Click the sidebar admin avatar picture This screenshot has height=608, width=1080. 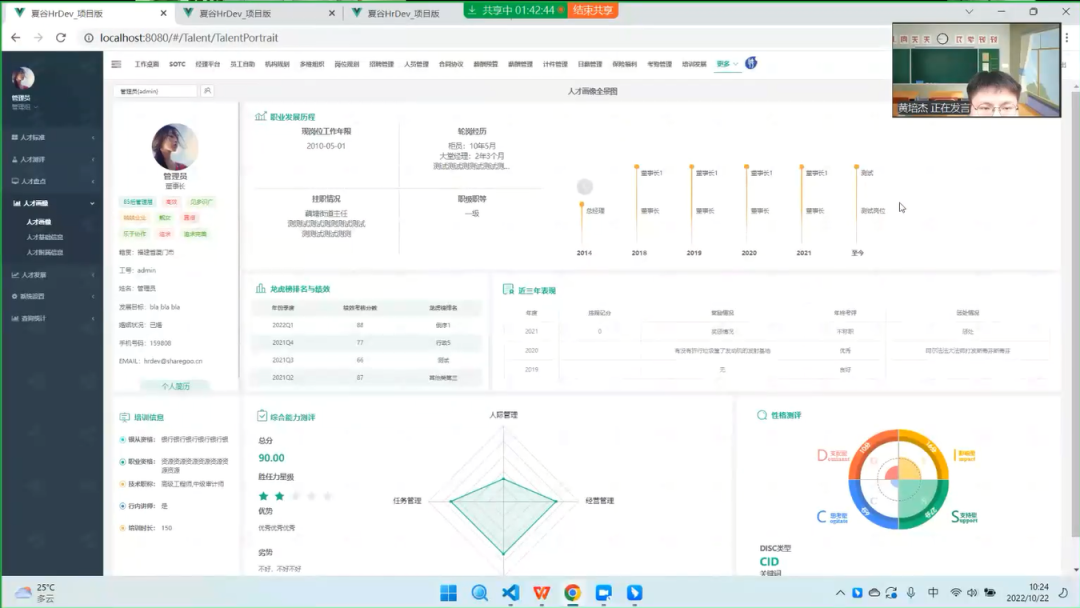pyautogui.click(x=23, y=78)
